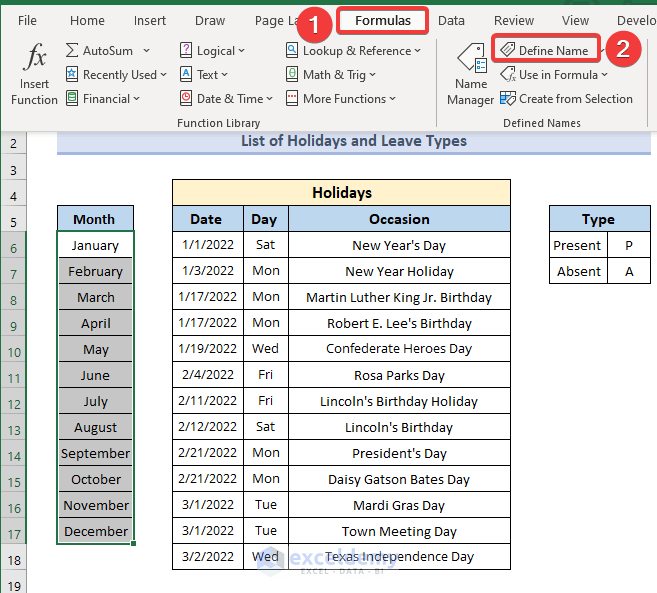Open the File menu tab
657x593 pixels.
click(x=27, y=21)
